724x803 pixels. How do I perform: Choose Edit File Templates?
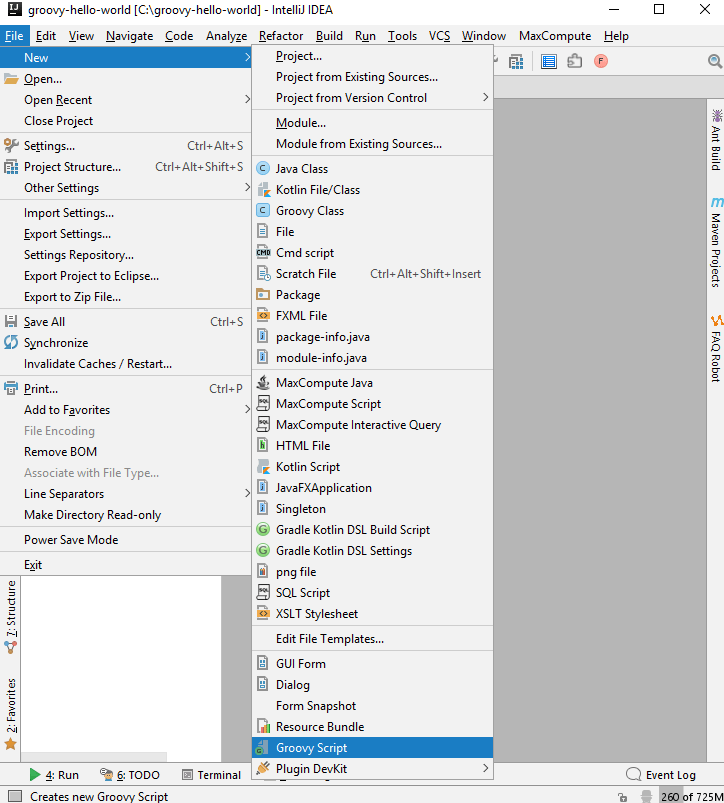[x=373, y=639]
